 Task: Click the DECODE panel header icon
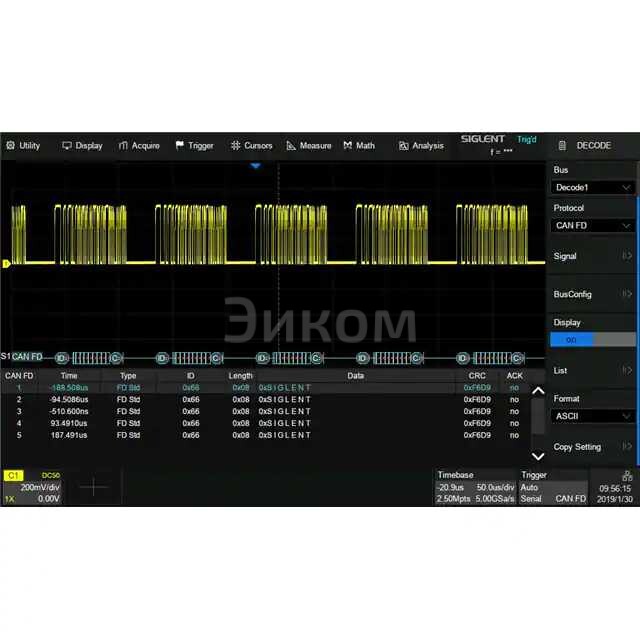pos(563,145)
